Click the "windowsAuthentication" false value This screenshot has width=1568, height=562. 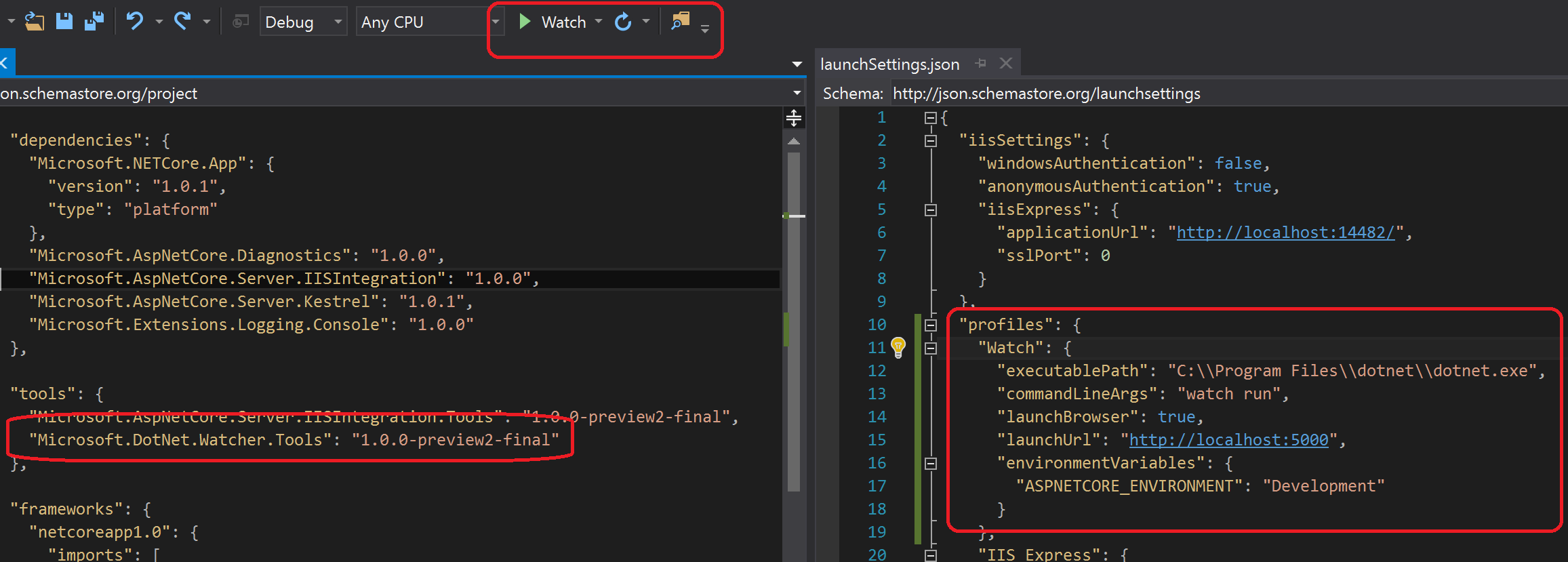[1238, 163]
